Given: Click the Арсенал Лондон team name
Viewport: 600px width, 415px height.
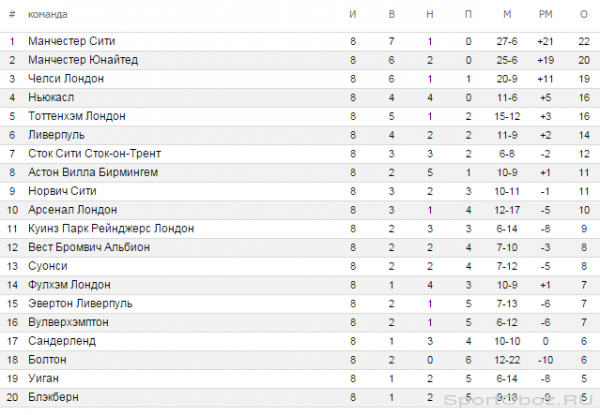Looking at the screenshot, I should pyautogui.click(x=72, y=210).
